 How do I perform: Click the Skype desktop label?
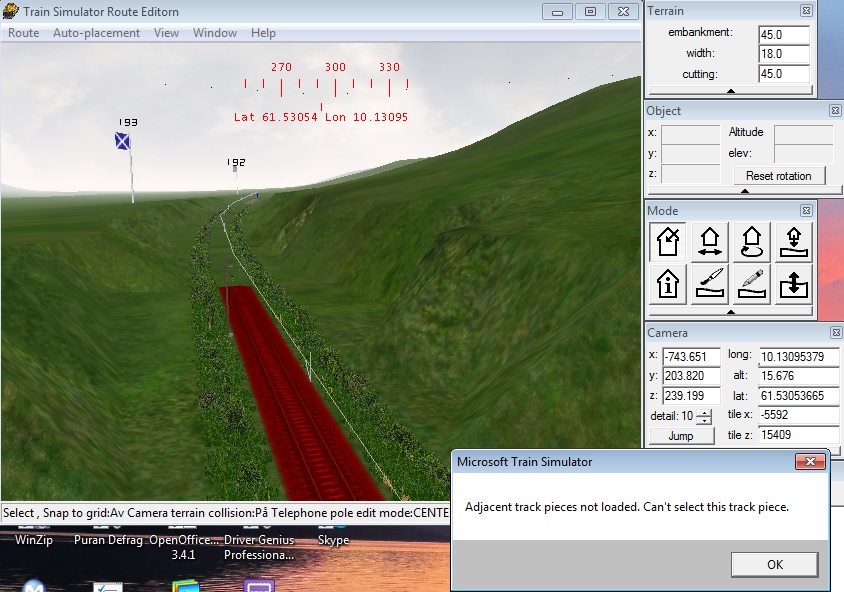[333, 540]
